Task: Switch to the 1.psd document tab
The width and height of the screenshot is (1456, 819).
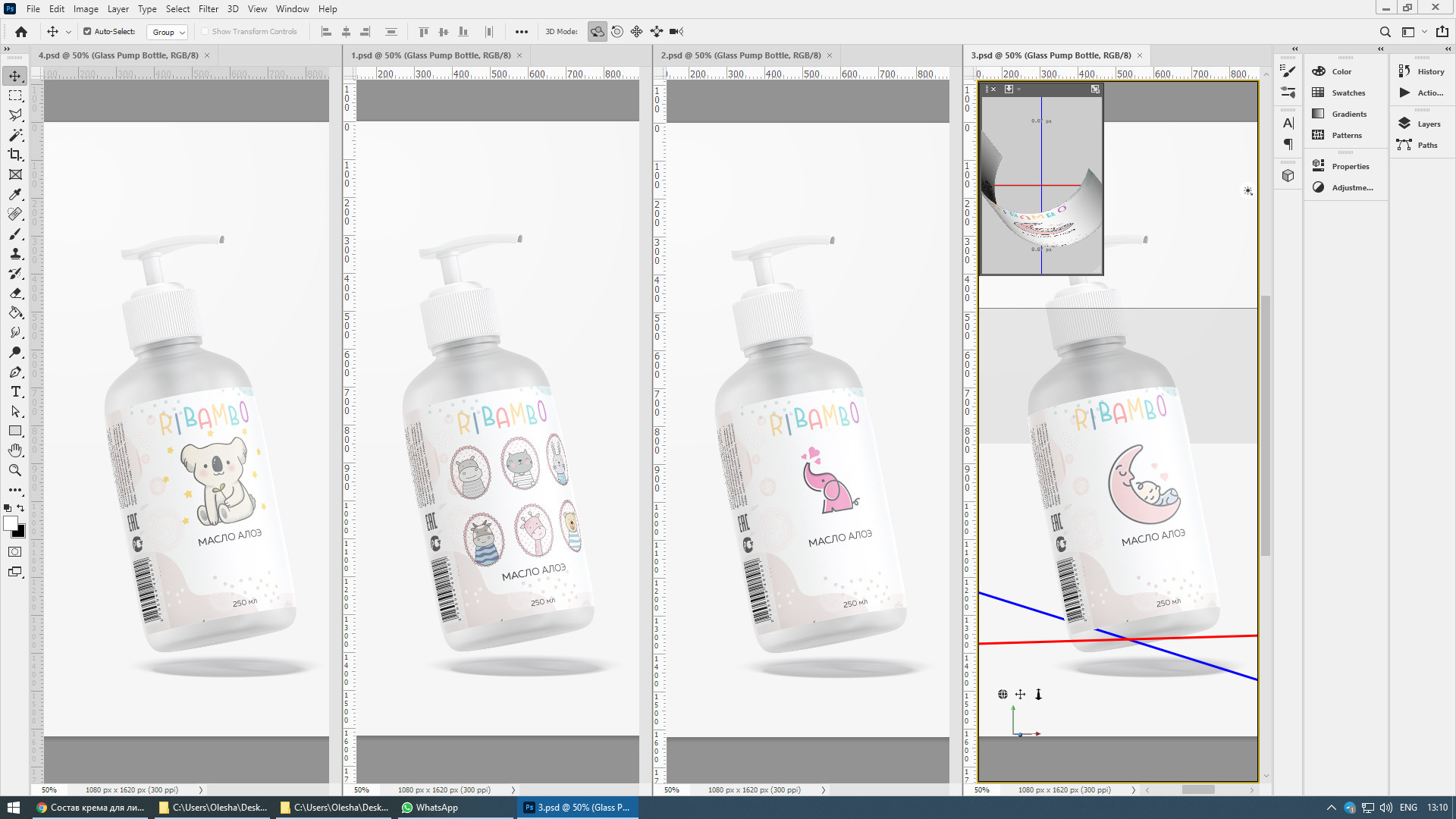Action: click(x=430, y=55)
